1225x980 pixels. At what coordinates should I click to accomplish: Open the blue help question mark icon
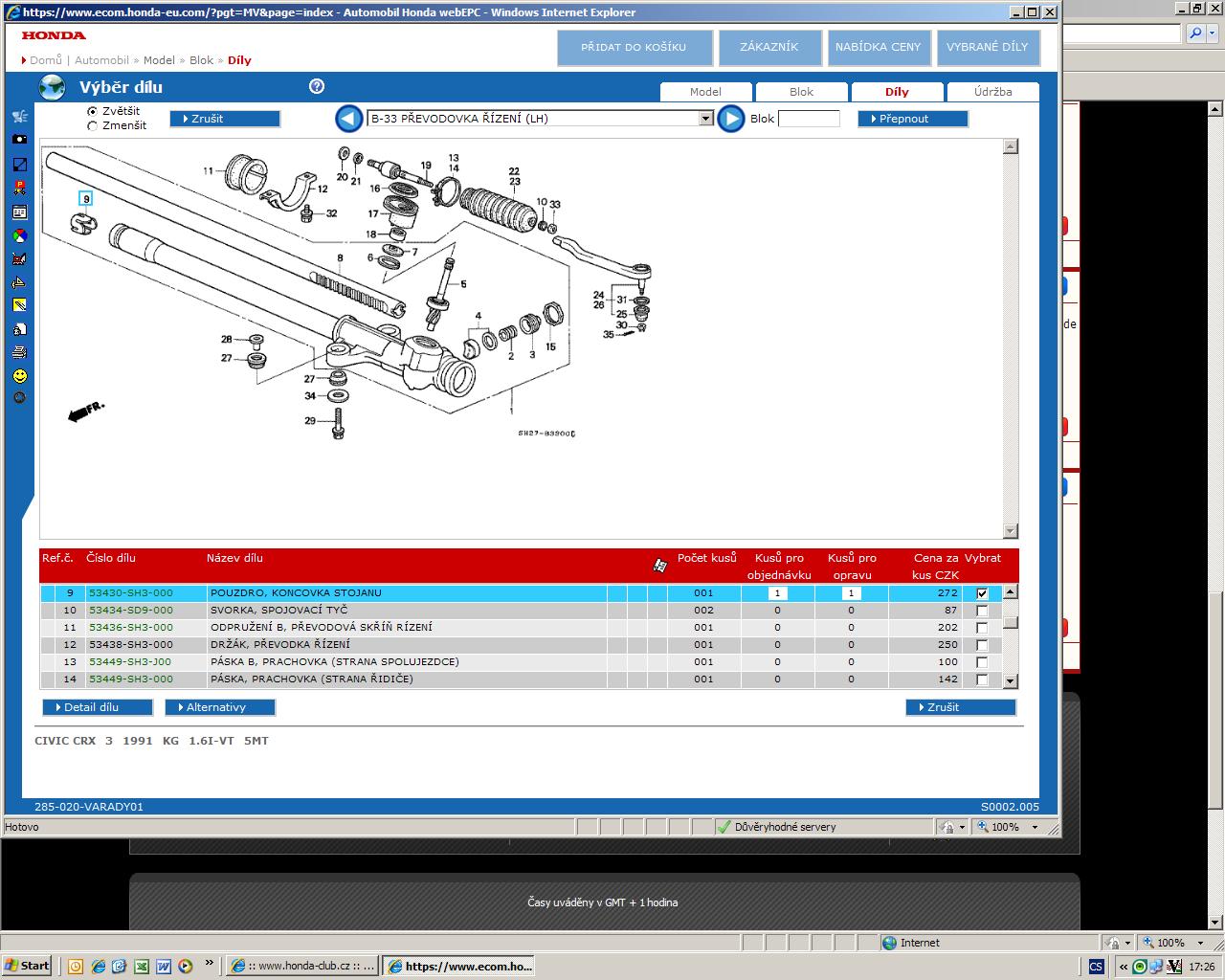point(317,86)
